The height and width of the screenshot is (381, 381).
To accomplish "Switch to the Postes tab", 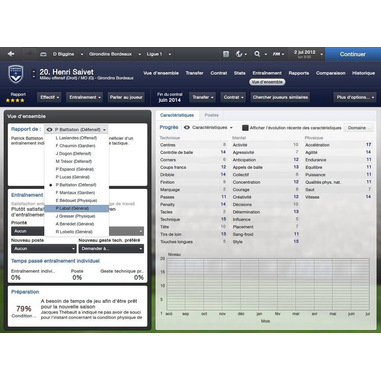I will [x=211, y=115].
